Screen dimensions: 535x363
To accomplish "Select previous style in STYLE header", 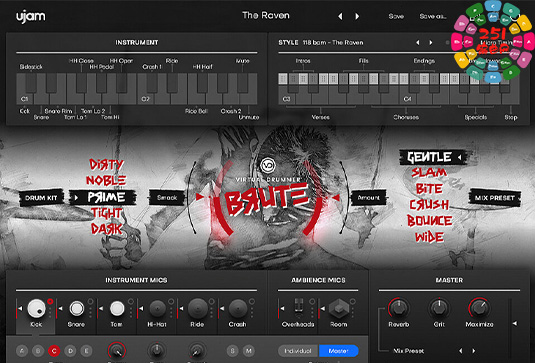I will pyautogui.click(x=418, y=43).
